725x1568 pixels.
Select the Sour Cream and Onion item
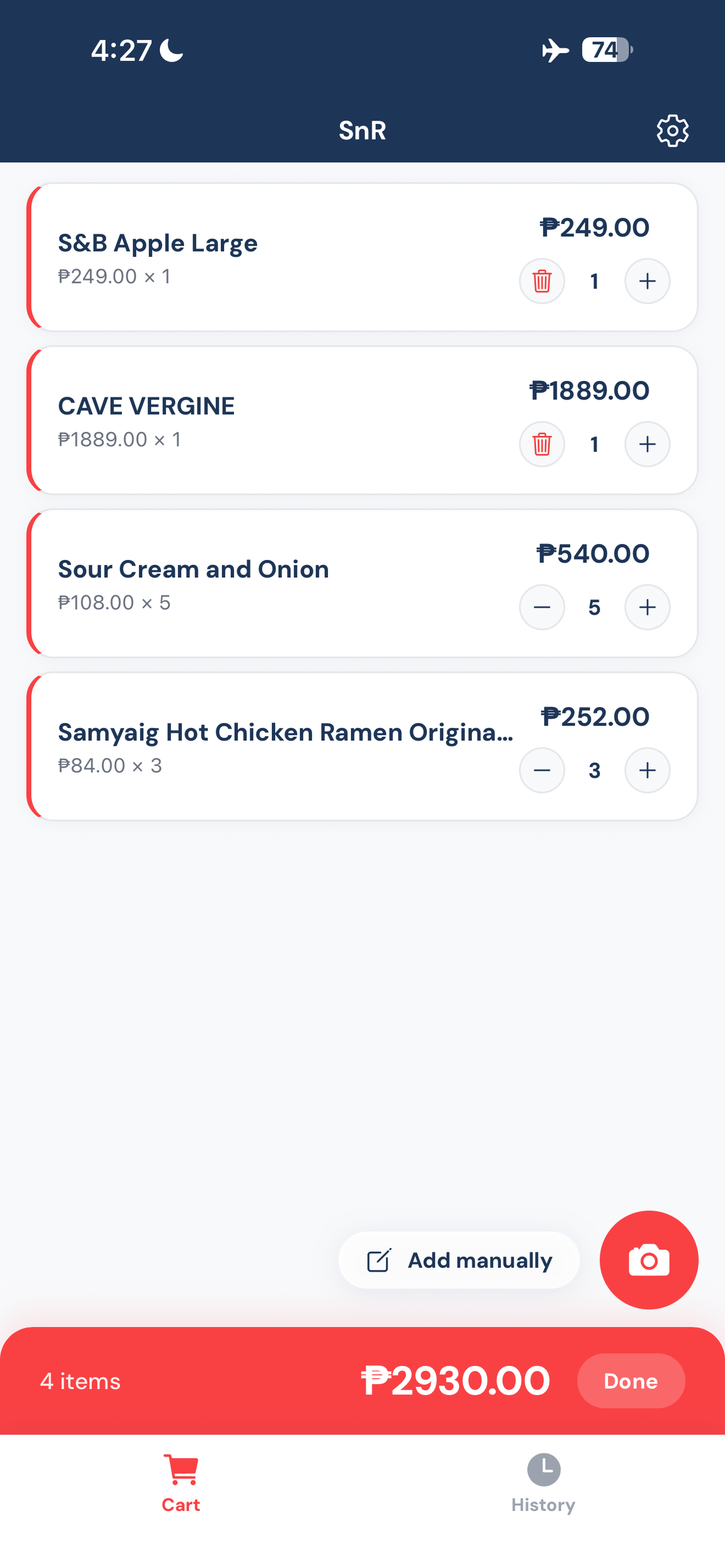click(x=194, y=569)
